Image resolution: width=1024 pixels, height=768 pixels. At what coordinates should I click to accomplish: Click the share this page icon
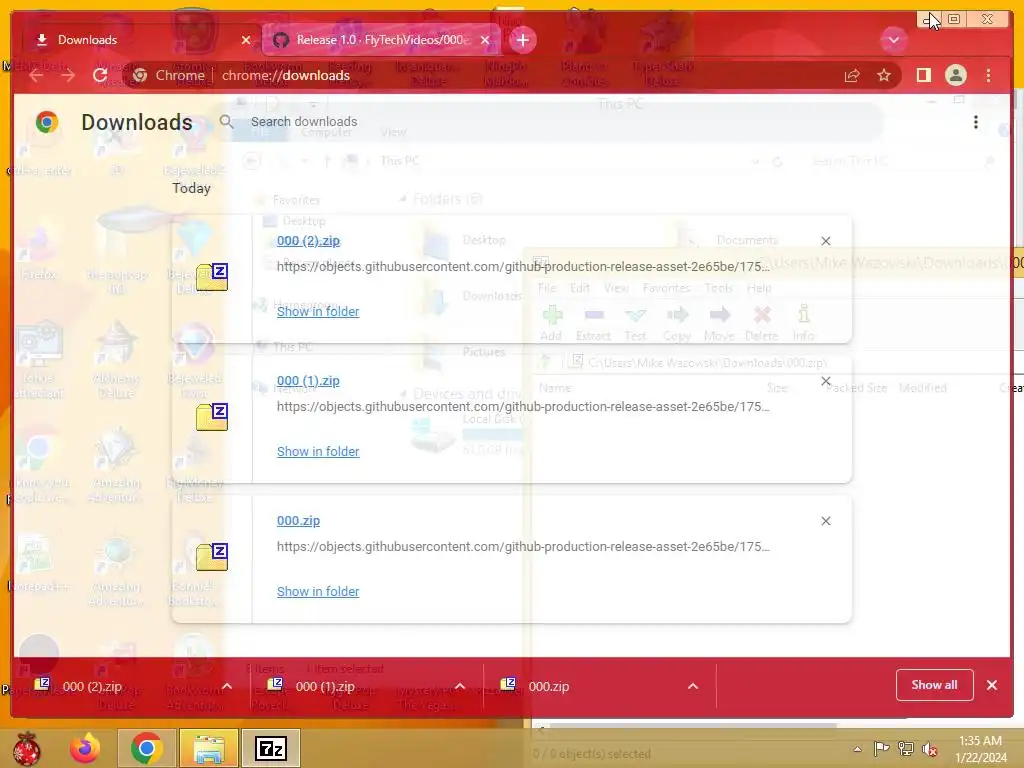pyautogui.click(x=852, y=76)
